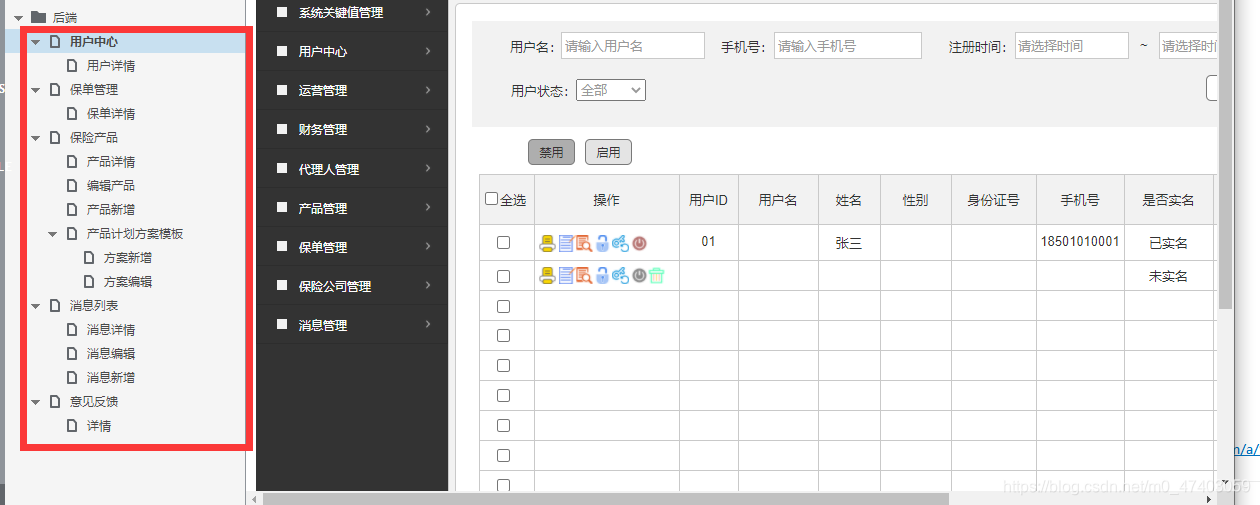The image size is (1260, 505).
Task: Collapse the 意见反馈 tree node arrow
Action: point(35,402)
